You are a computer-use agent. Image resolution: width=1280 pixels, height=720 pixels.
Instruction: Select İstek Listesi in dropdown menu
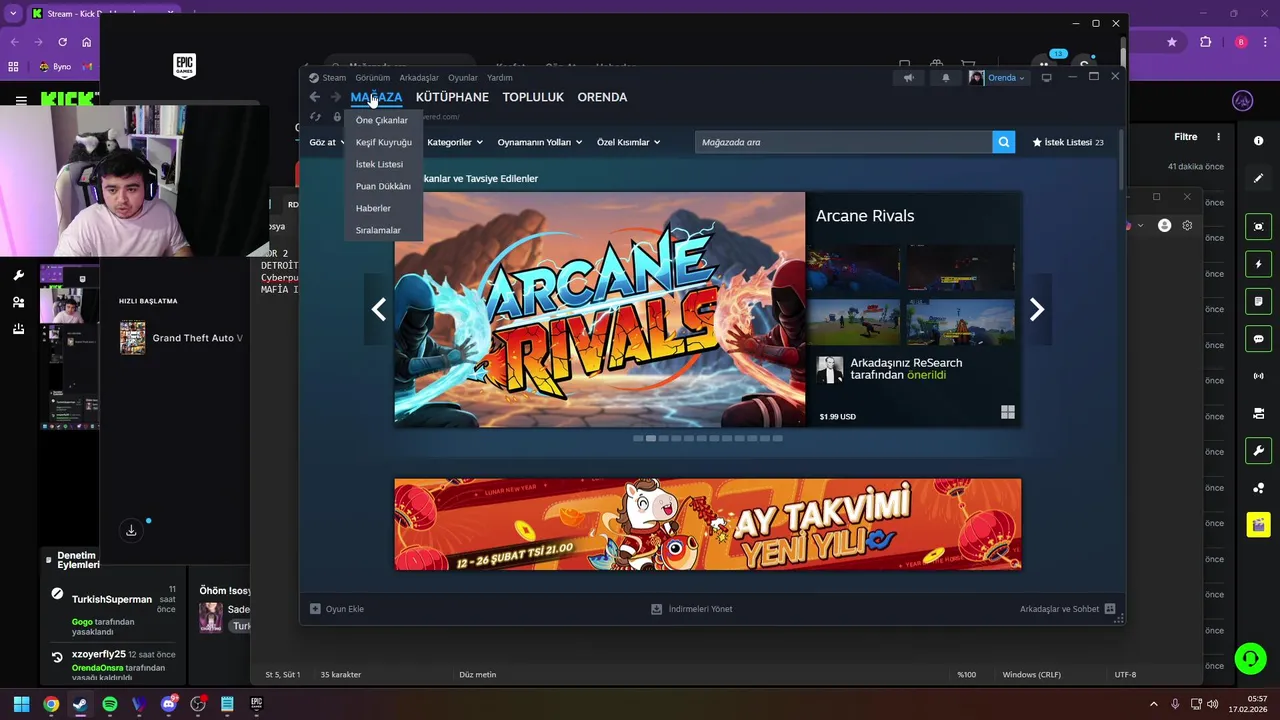tap(380, 164)
